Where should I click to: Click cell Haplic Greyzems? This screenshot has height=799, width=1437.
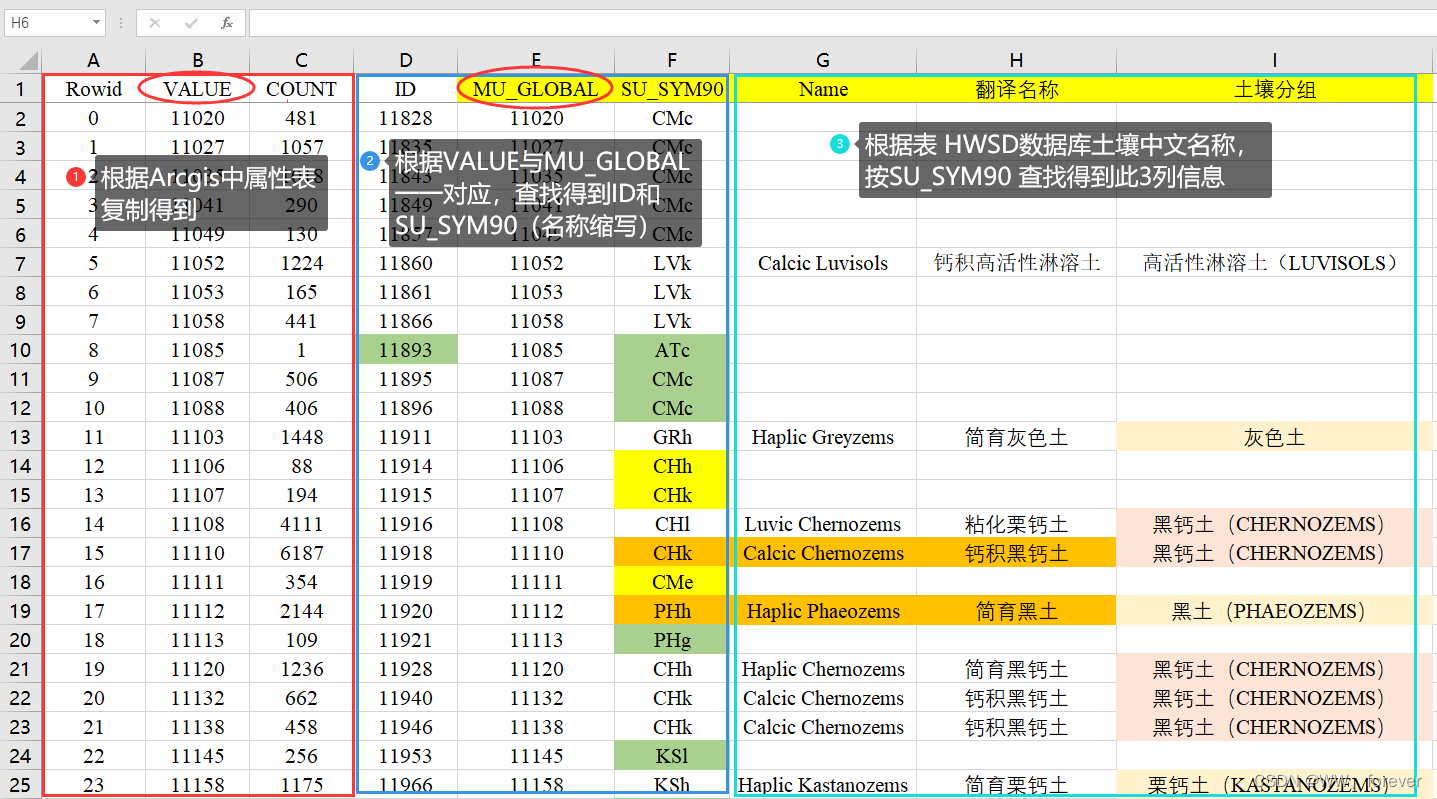[823, 437]
